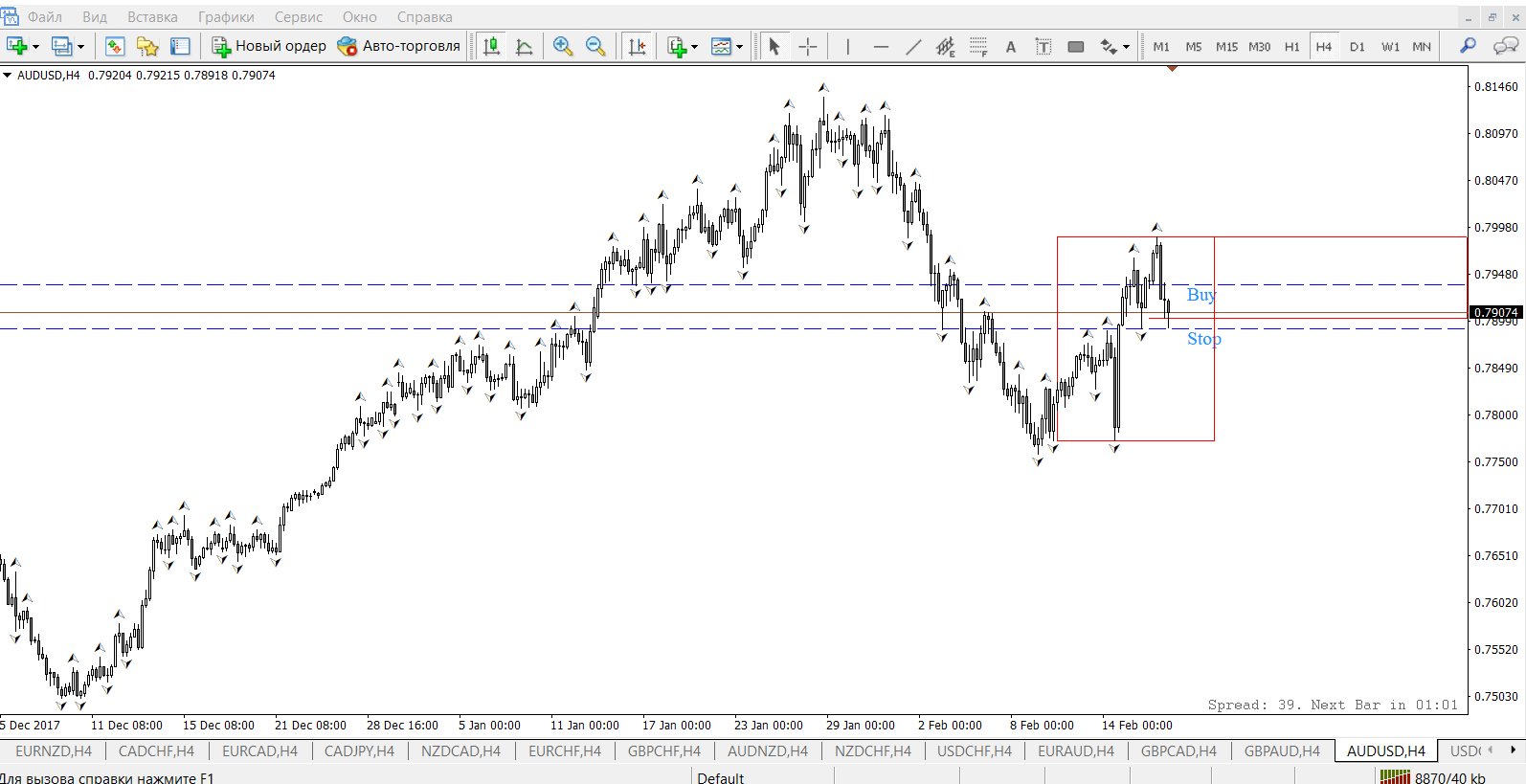Select the crosshair tool
The image size is (1526, 784).
point(808,46)
